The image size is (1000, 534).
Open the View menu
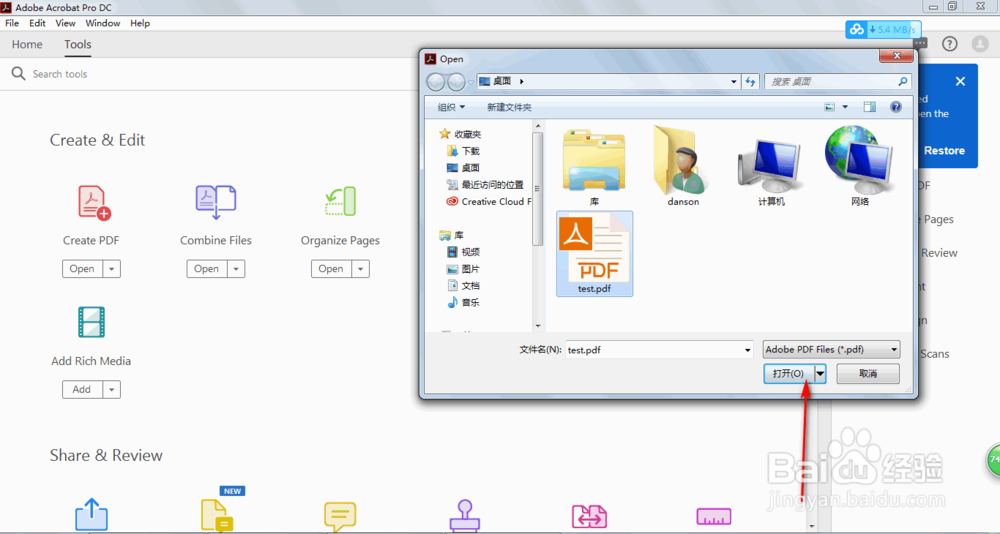66,23
